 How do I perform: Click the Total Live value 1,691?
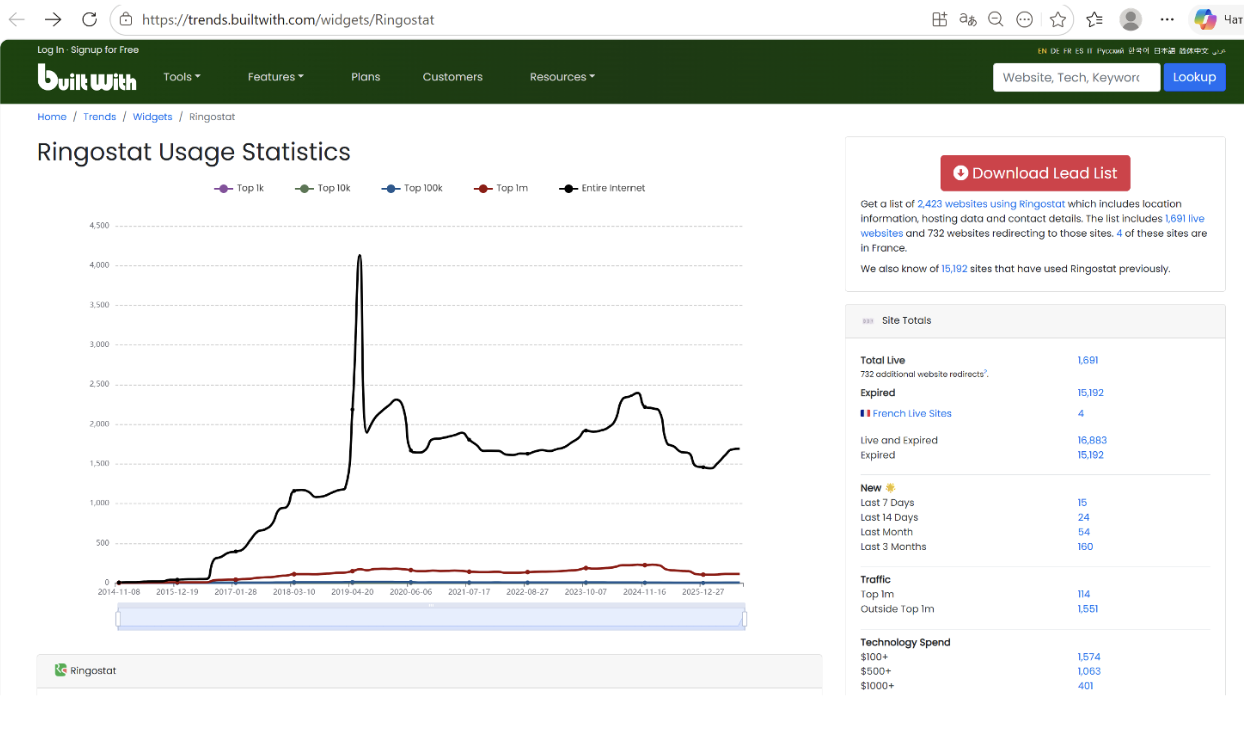[1087, 360]
